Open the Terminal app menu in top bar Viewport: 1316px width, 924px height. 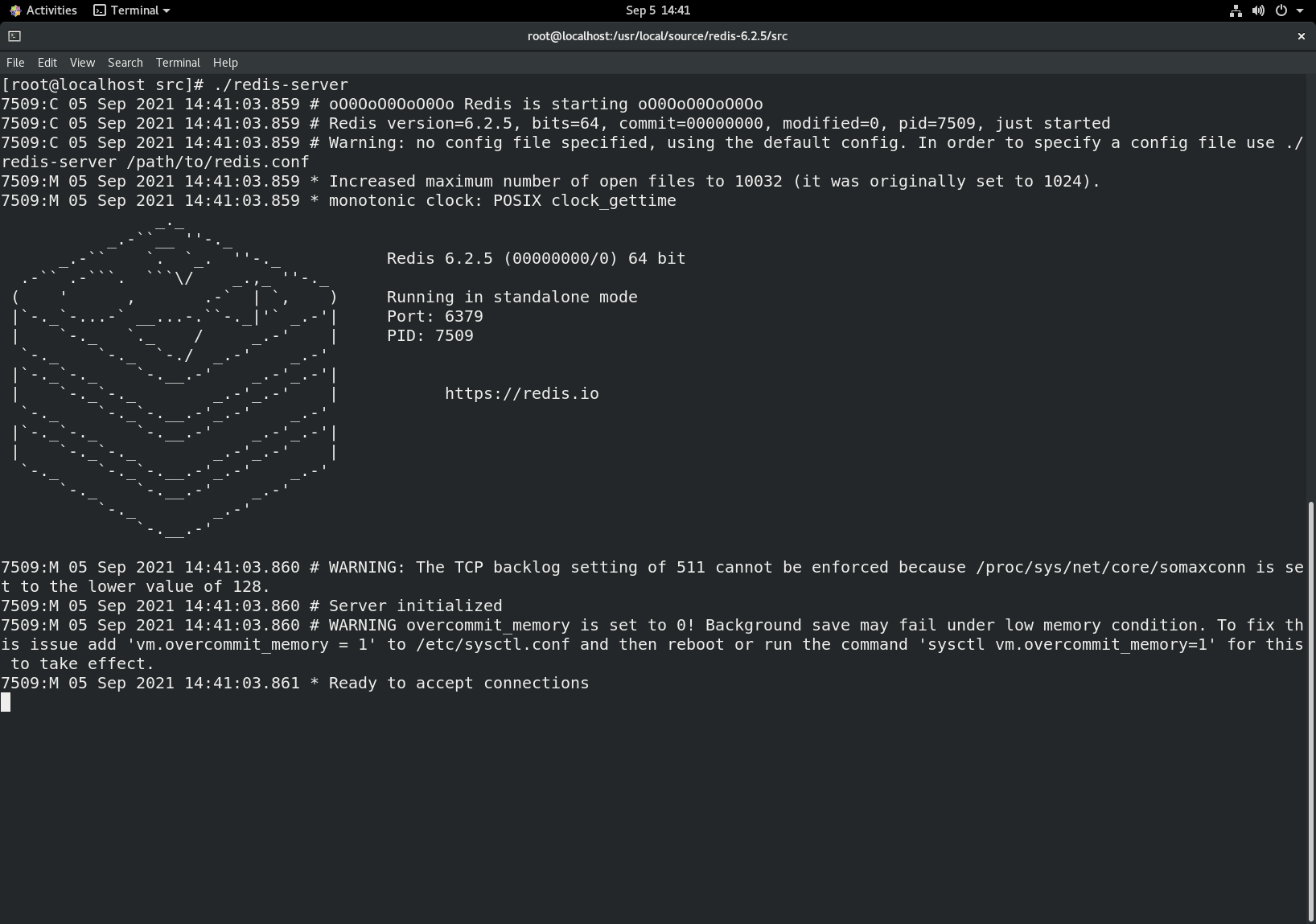click(x=132, y=10)
